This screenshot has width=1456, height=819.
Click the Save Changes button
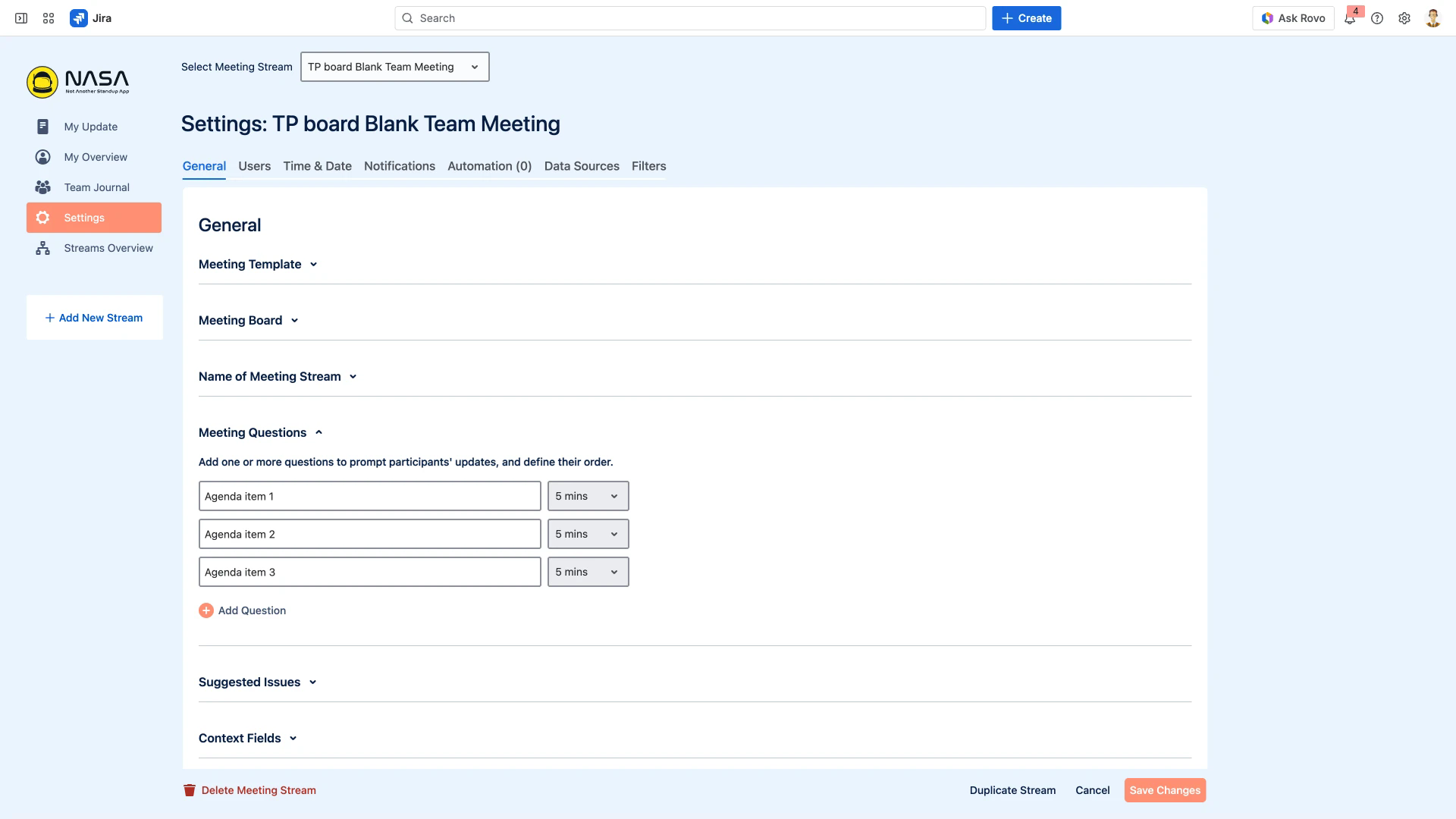coord(1165,789)
